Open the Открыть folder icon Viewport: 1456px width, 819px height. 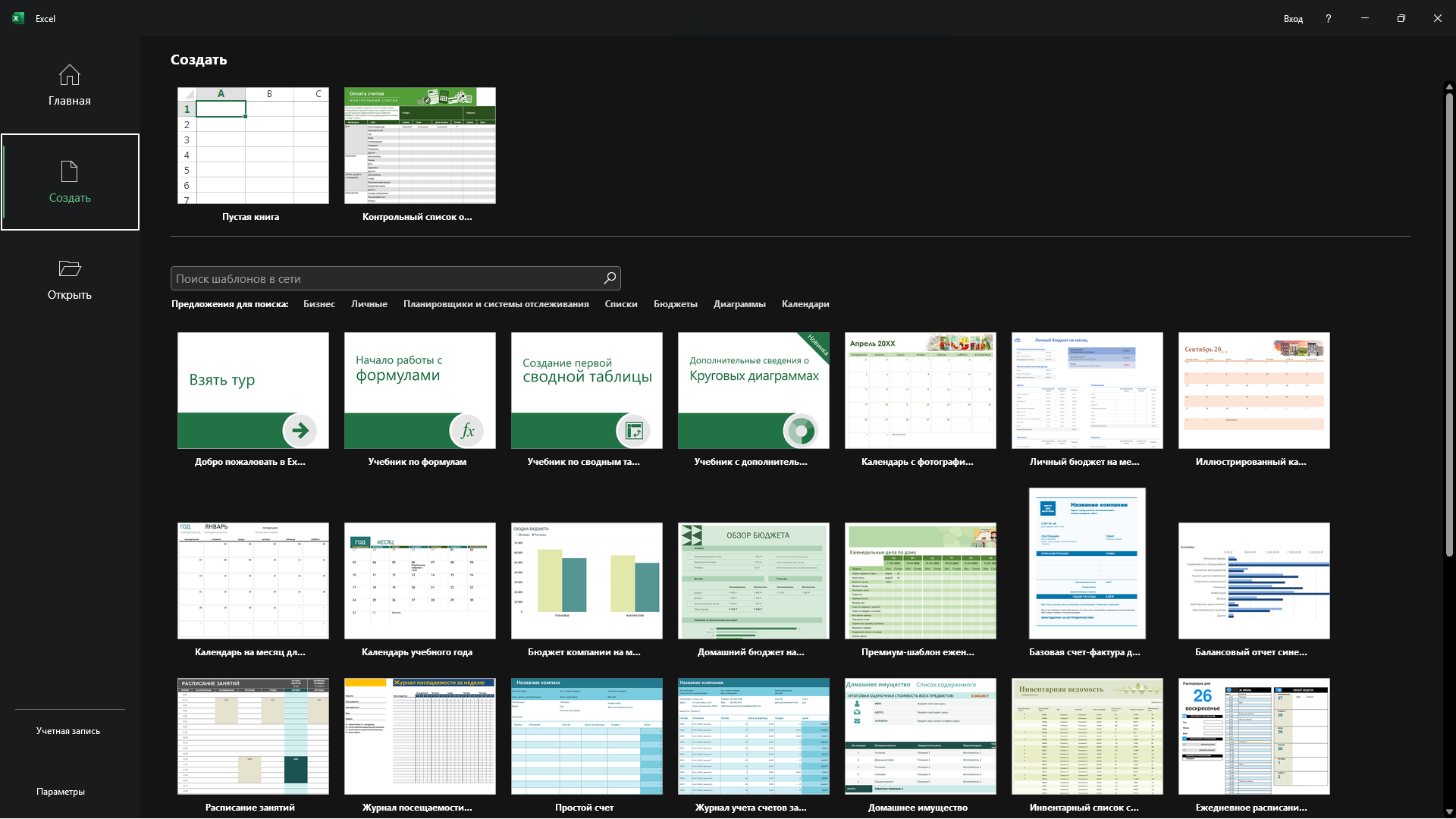[69, 268]
